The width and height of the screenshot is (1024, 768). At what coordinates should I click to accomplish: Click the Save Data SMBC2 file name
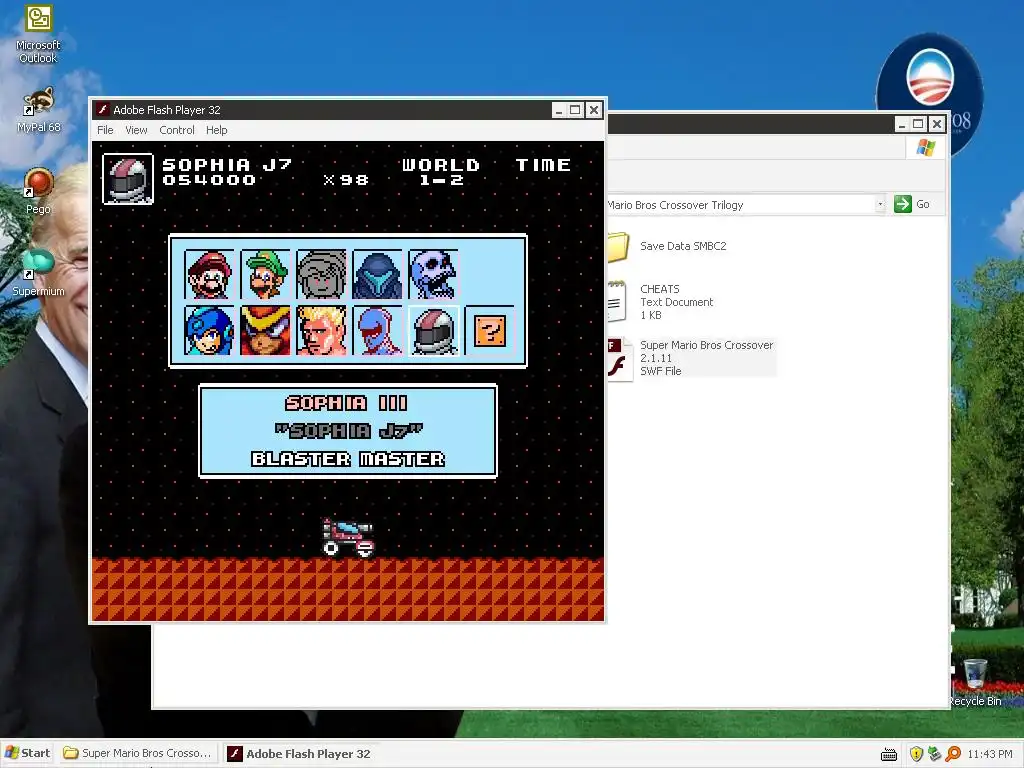click(683, 246)
